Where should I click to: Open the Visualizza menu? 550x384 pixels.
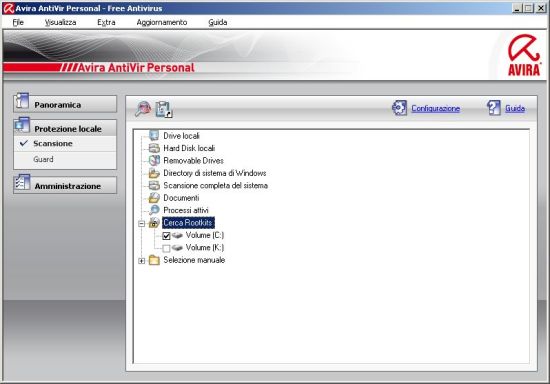tap(60, 22)
